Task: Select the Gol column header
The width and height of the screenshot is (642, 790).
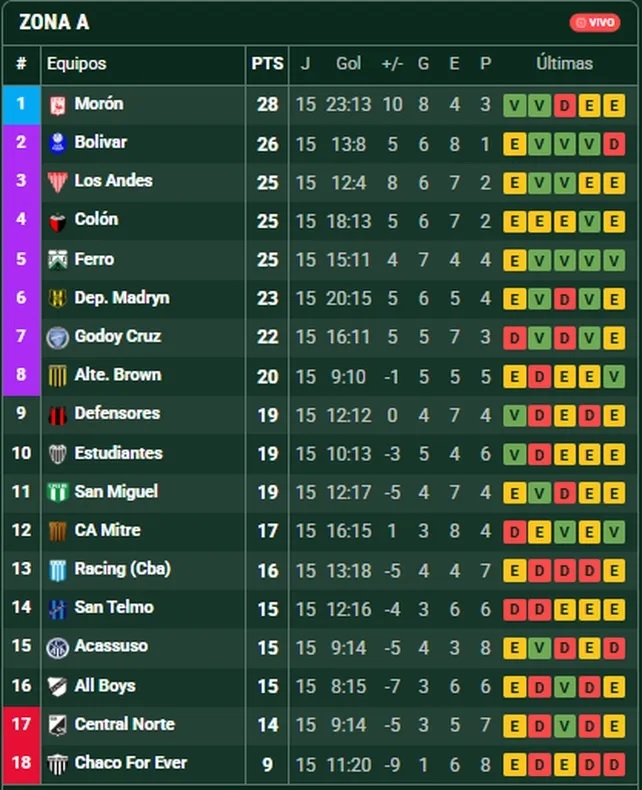Action: (348, 64)
